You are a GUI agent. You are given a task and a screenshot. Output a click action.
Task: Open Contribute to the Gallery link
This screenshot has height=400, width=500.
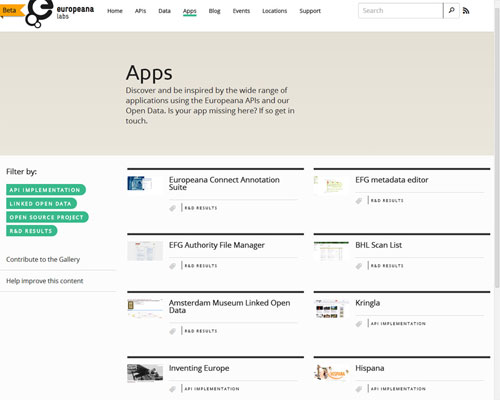click(x=43, y=259)
